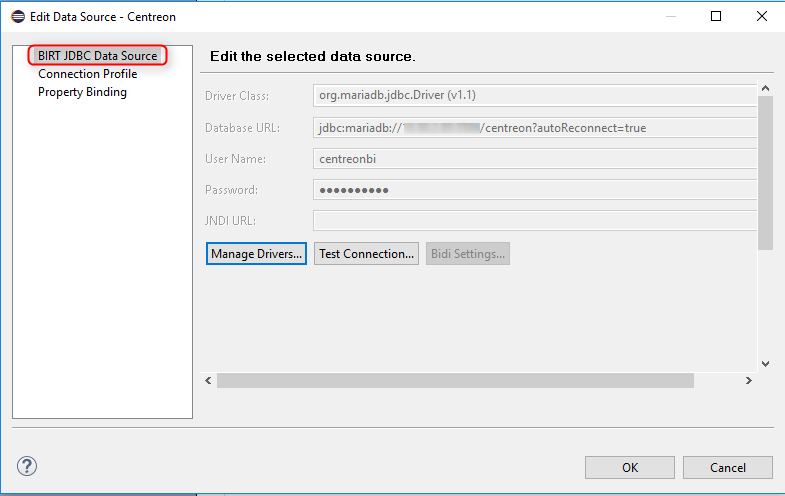
Task: Click the Driver Class field
Action: pos(532,96)
